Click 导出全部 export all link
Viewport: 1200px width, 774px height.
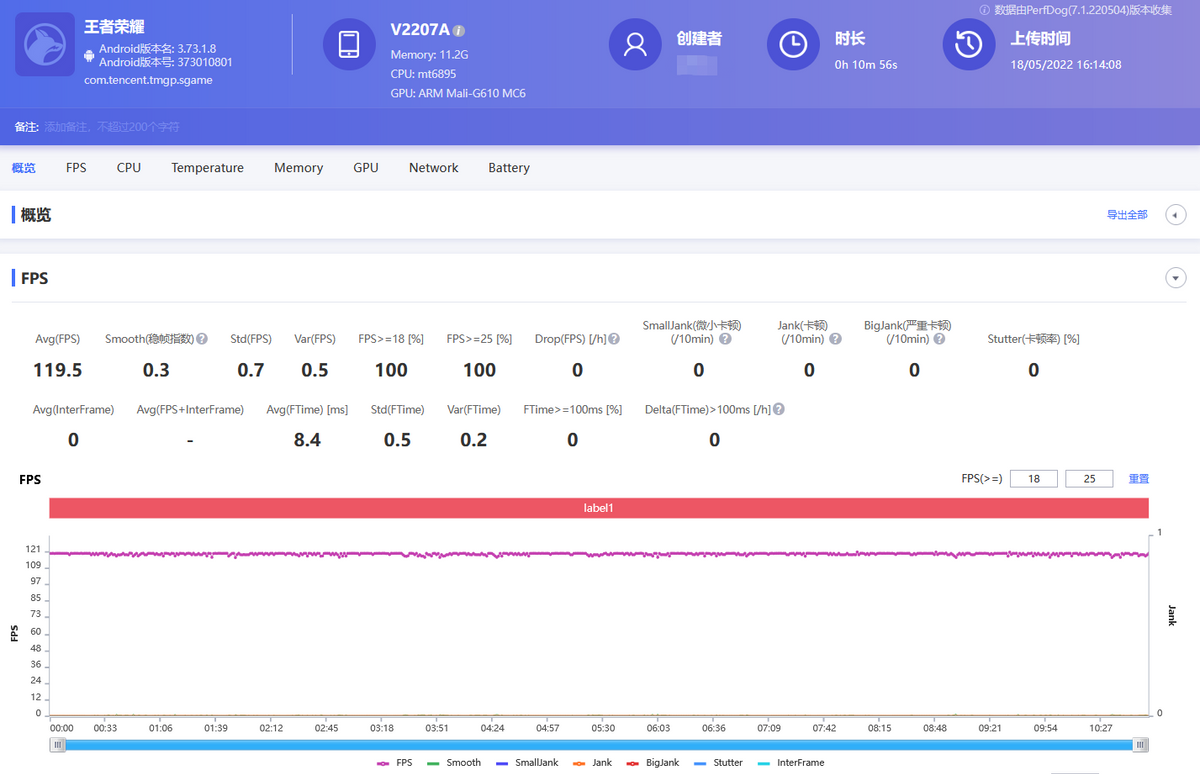pos(1126,215)
